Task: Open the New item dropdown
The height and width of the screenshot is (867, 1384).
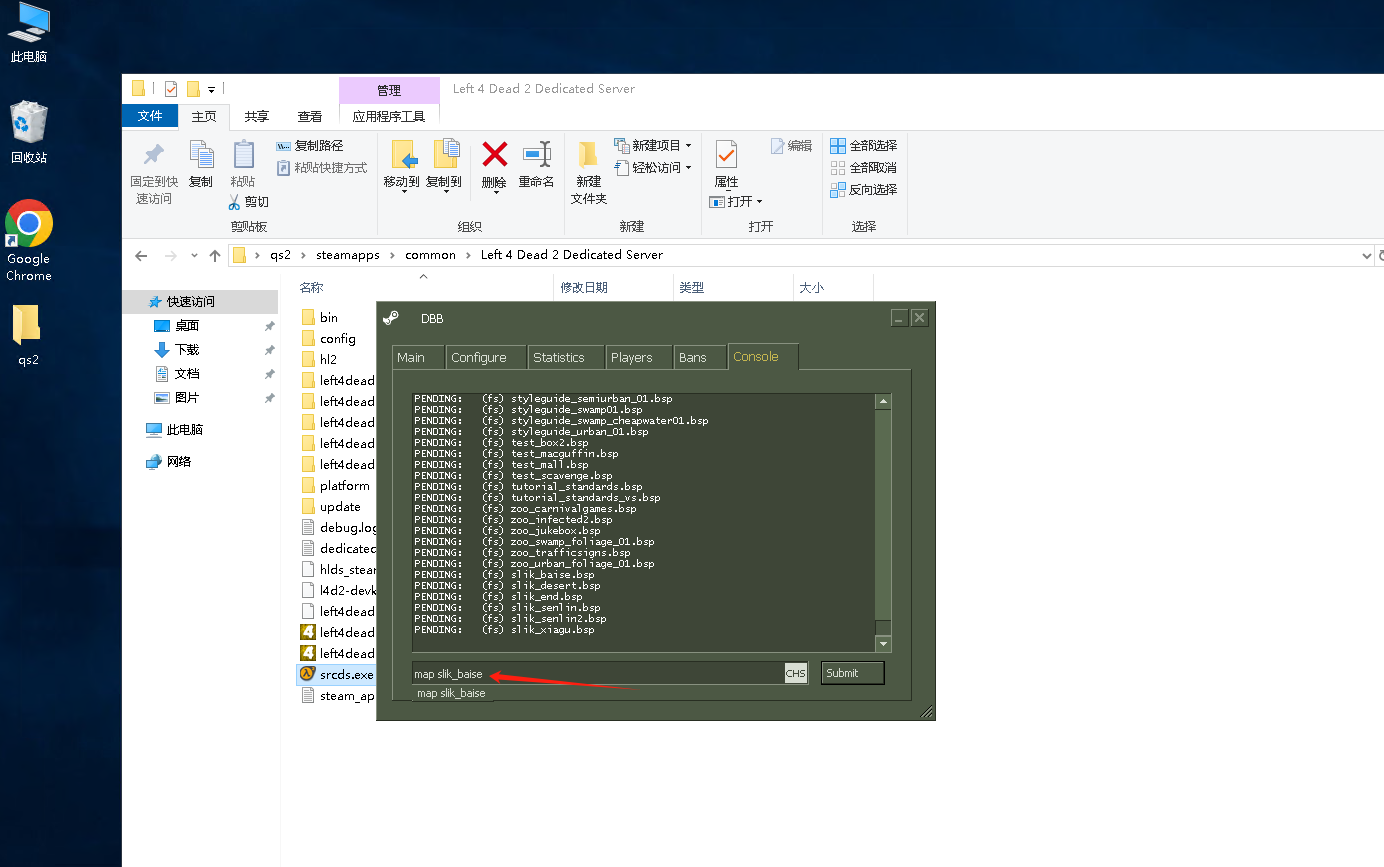Action: pyautogui.click(x=653, y=146)
